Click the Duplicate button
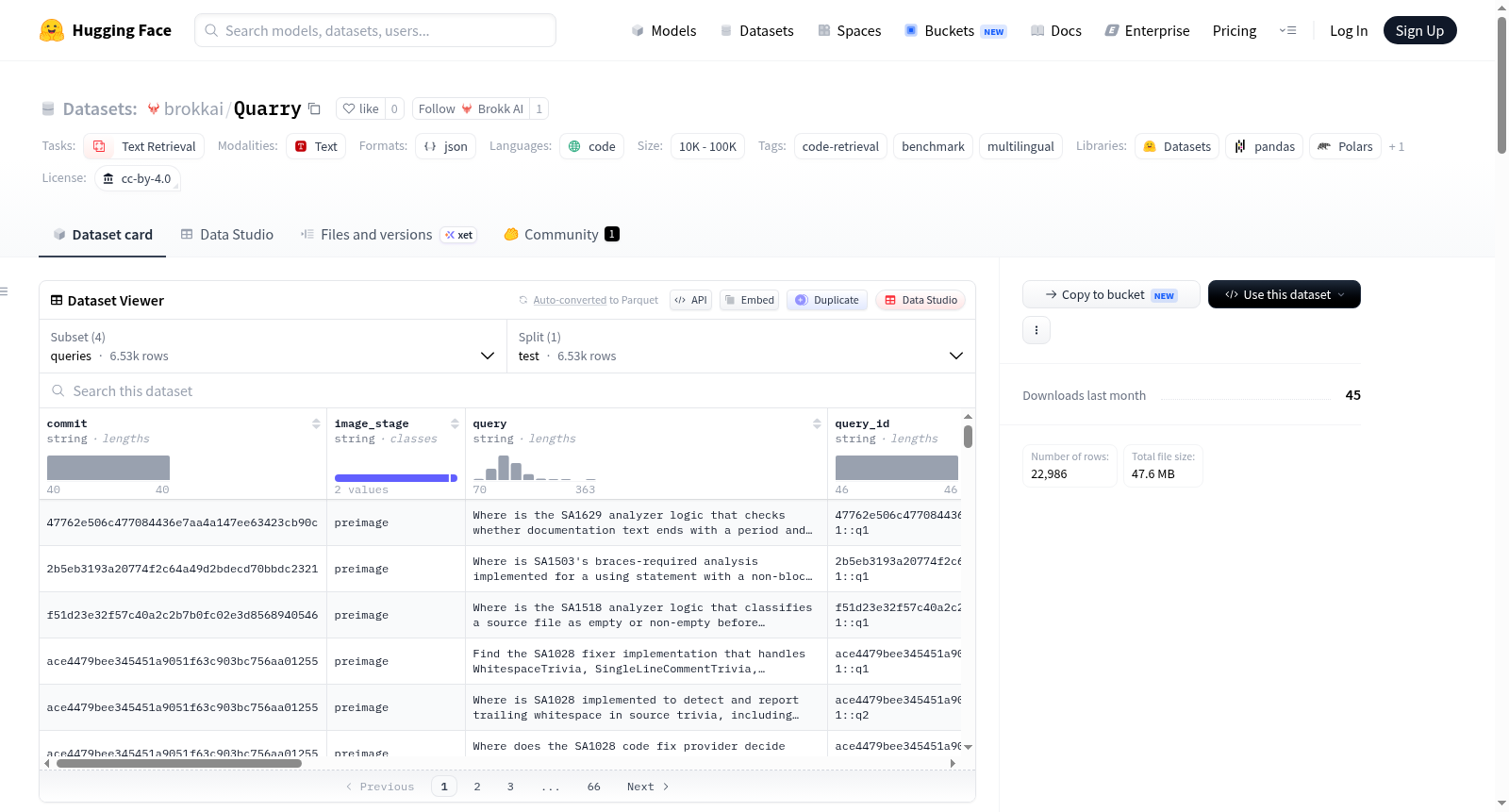 (x=827, y=300)
